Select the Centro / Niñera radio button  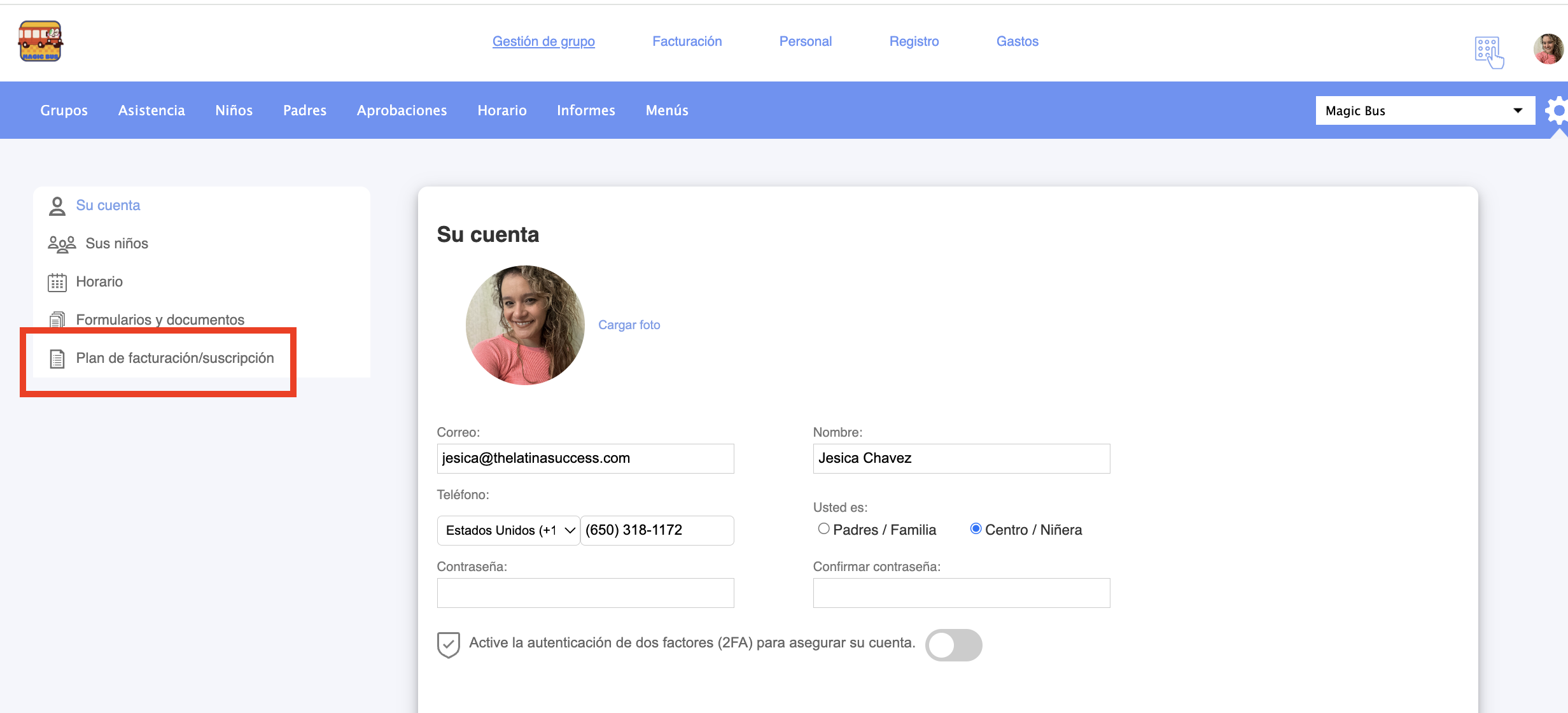[975, 529]
